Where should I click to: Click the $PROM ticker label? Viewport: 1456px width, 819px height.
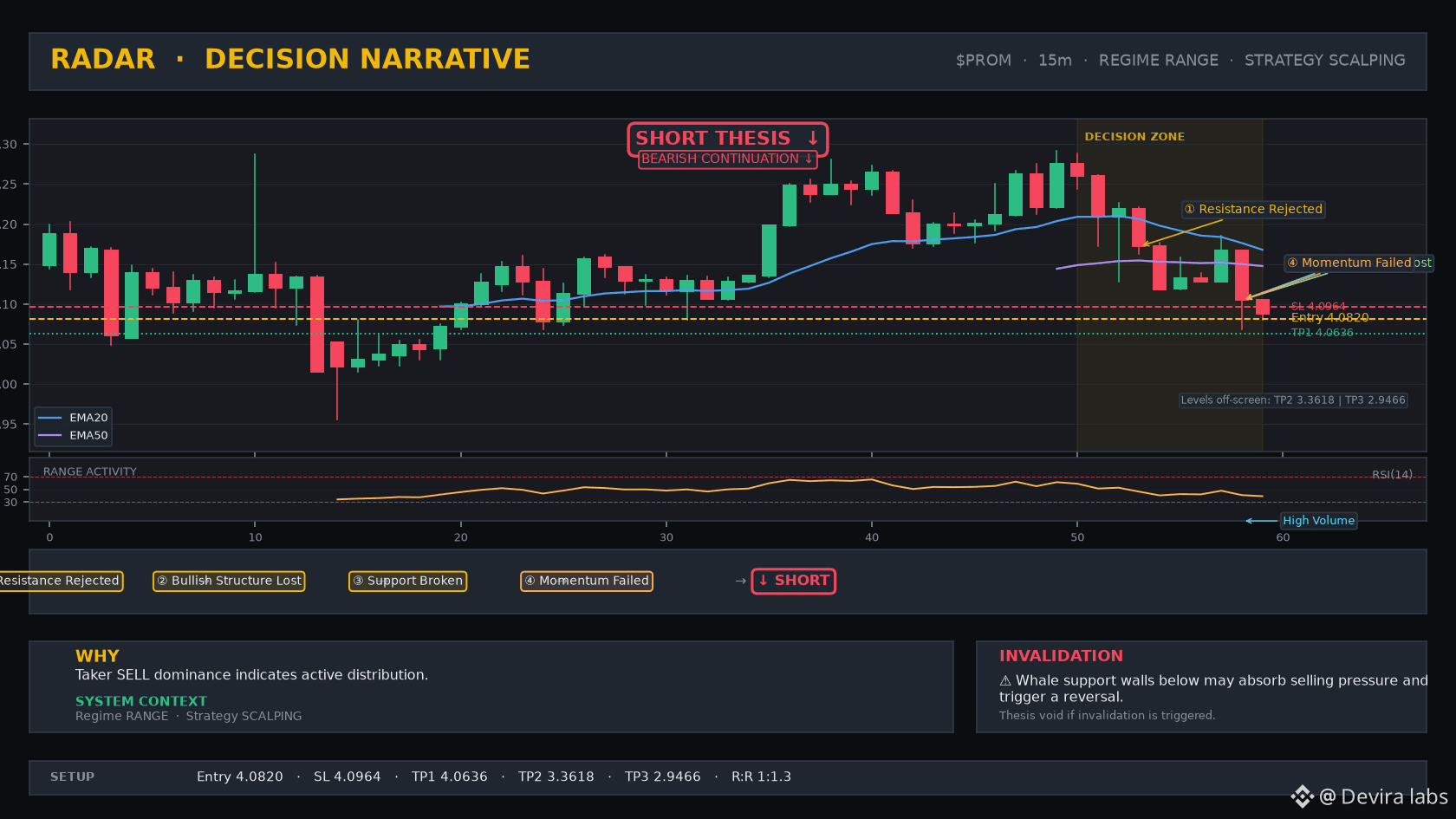pos(984,60)
